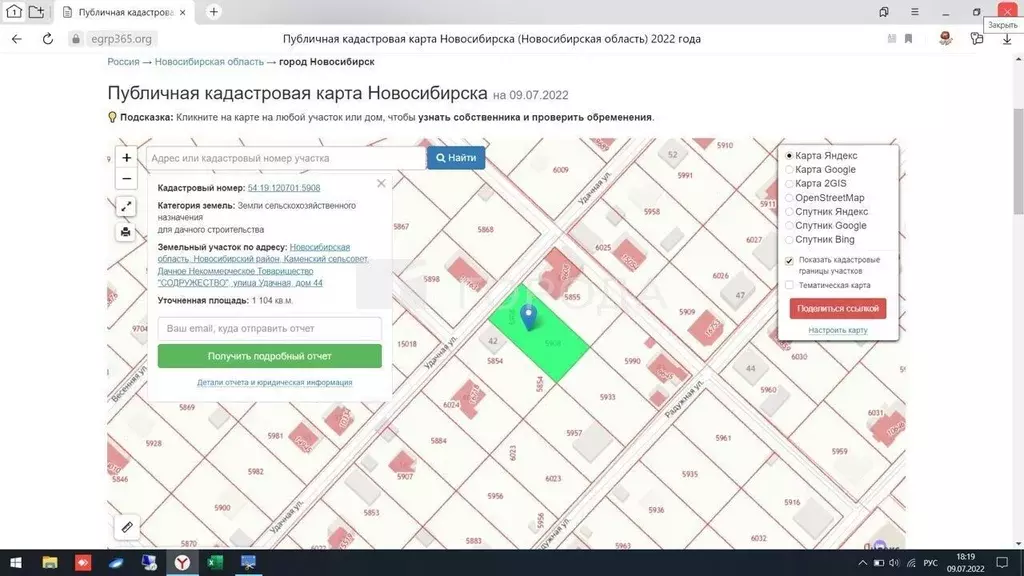Open the ruler measurement tool
1024x576 pixels.
[x=126, y=525]
